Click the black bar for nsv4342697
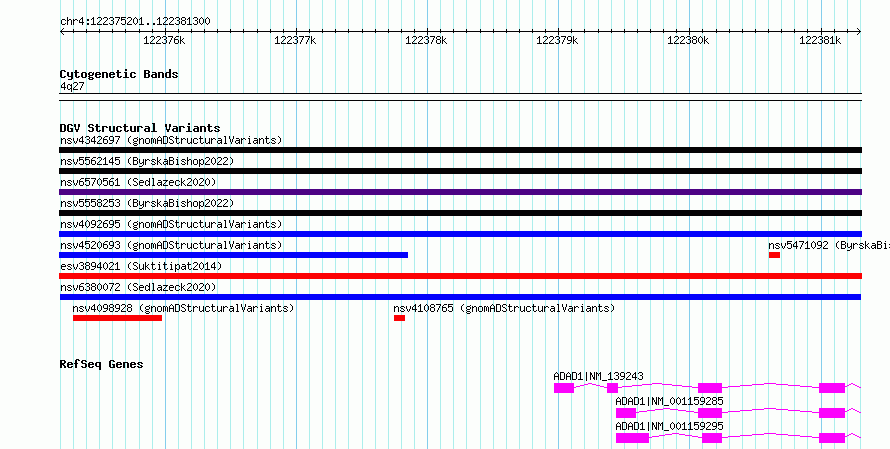This screenshot has height=449, width=890. [x=460, y=150]
